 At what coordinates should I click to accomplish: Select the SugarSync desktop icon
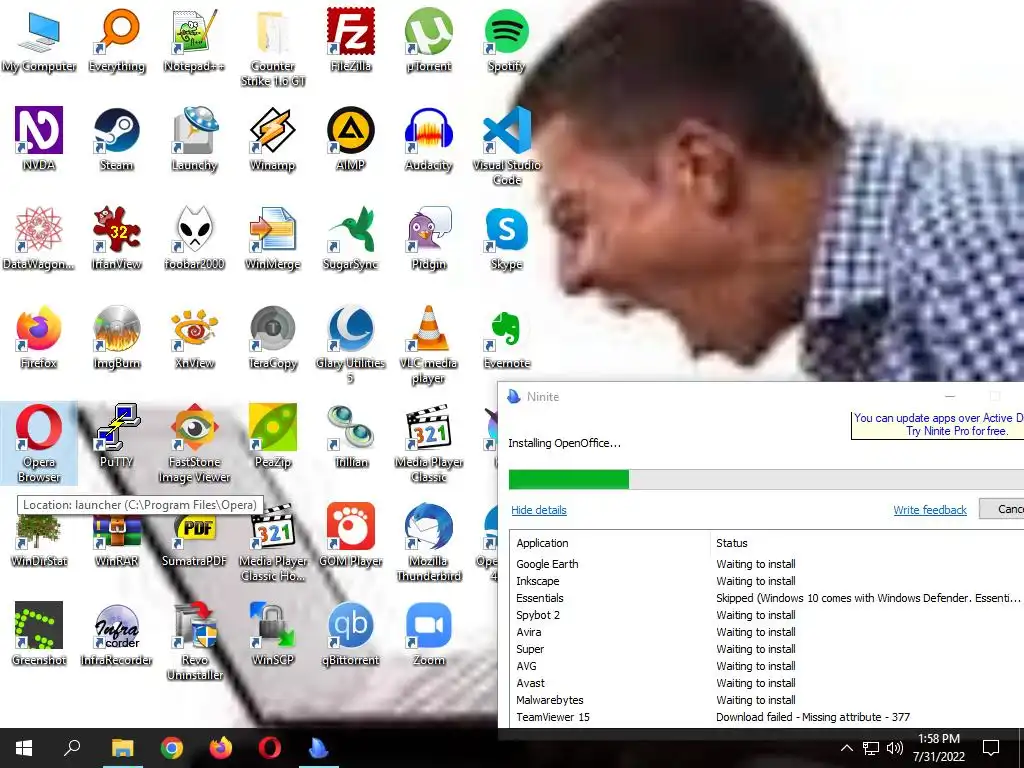point(351,239)
